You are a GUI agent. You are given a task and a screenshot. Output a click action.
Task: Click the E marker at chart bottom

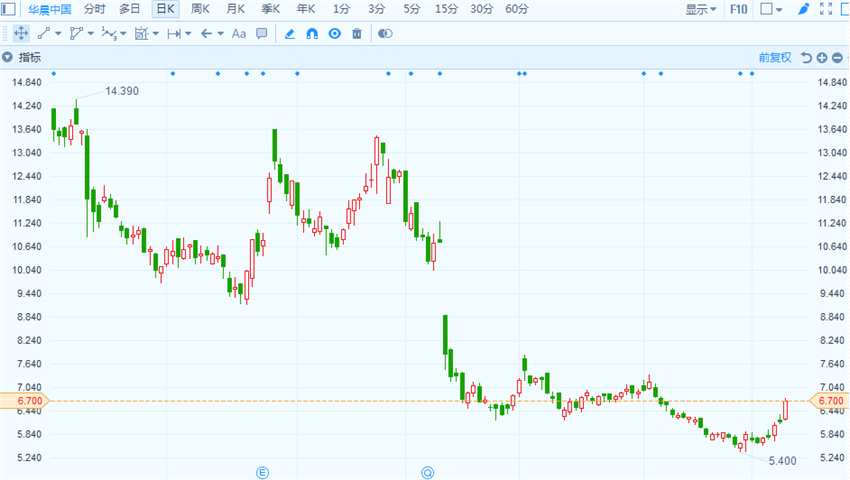point(262,473)
